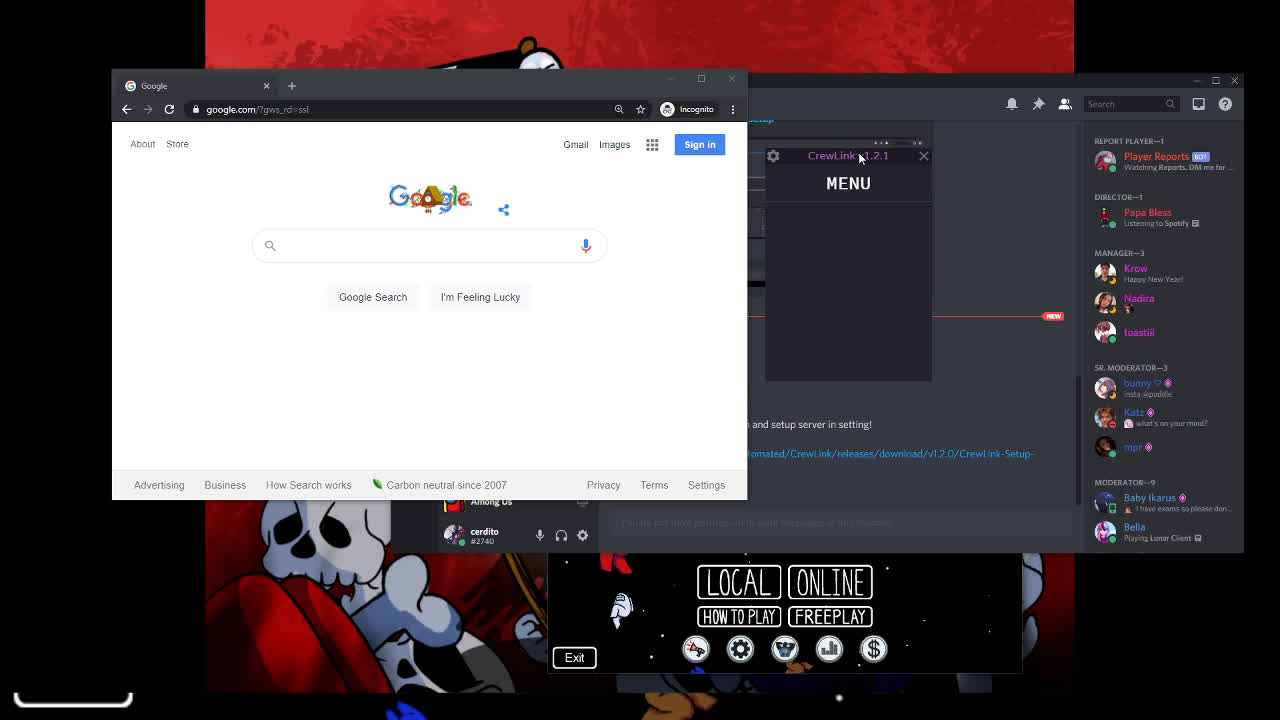Image resolution: width=1280 pixels, height=720 pixels.
Task: Open the Gmail link
Action: pyautogui.click(x=576, y=145)
